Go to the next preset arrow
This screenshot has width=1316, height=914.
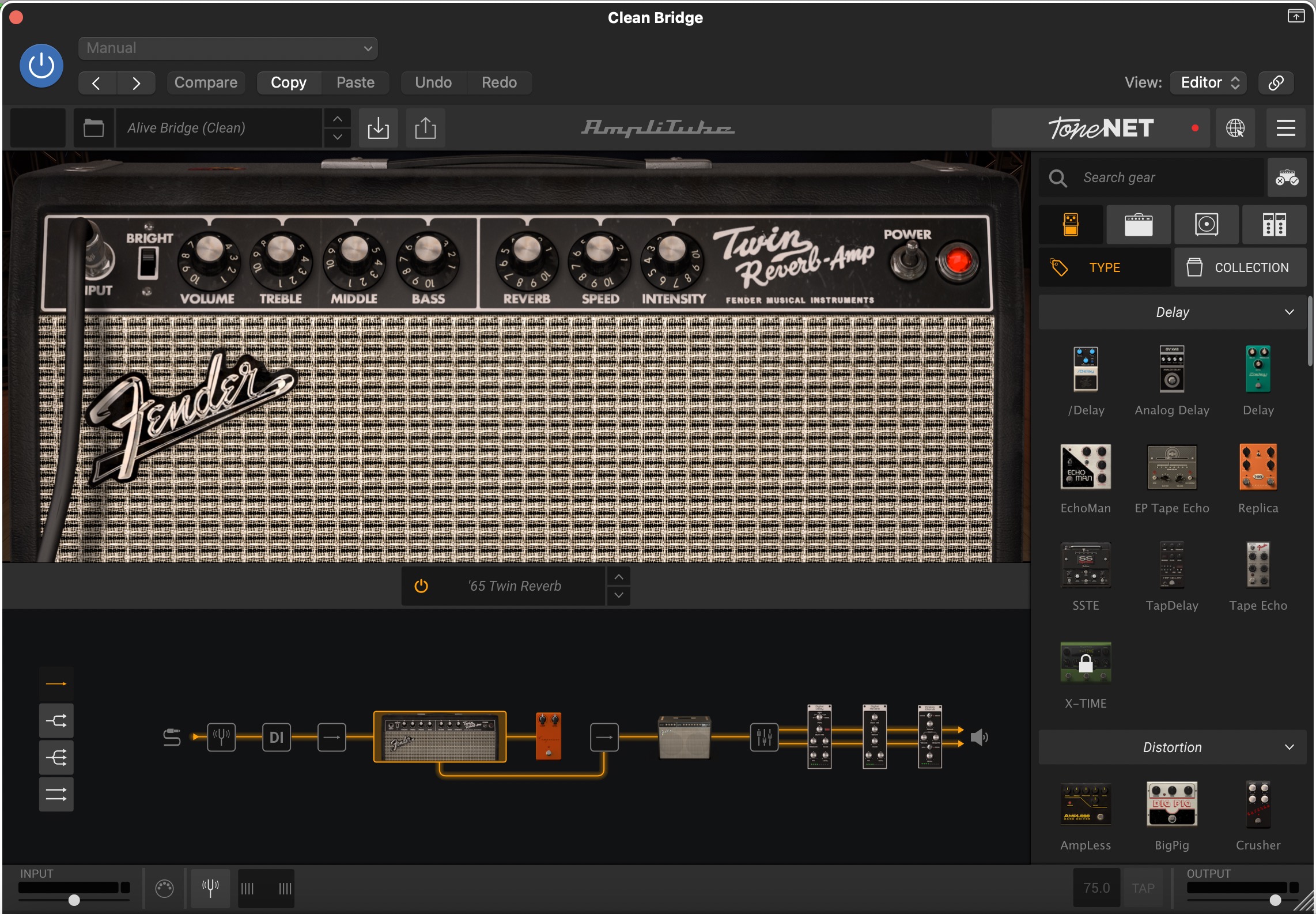136,83
